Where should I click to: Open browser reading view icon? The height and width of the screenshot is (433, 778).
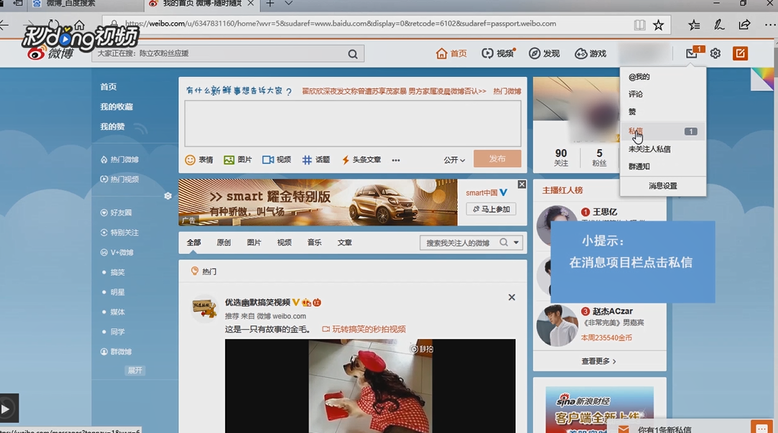pyautogui.click(x=640, y=25)
